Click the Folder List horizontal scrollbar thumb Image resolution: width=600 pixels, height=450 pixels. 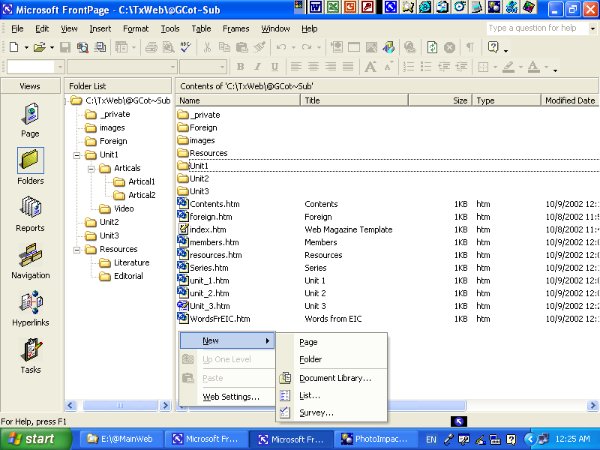tap(120, 405)
